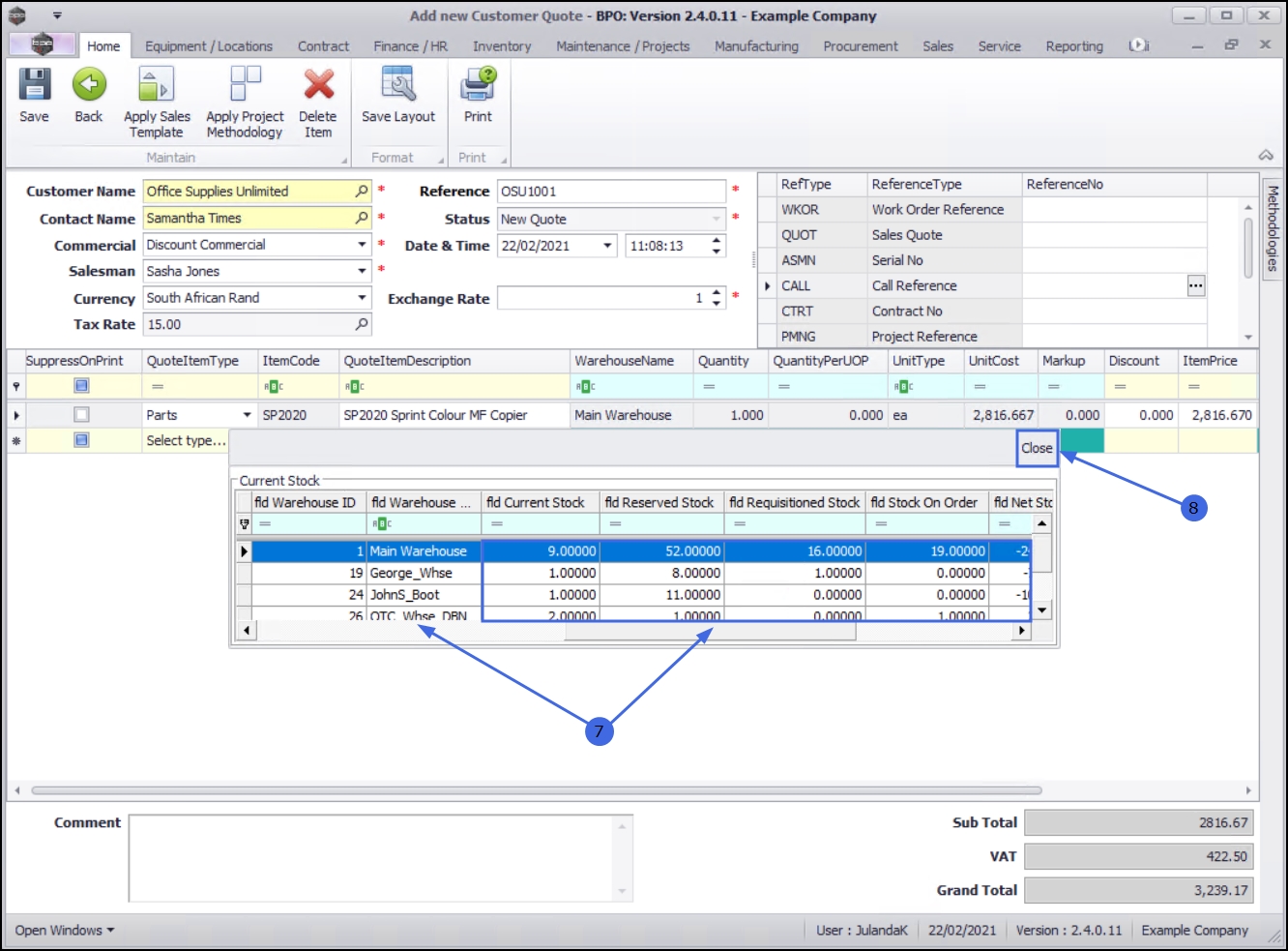Click the WarehouseName filter condition icon
1288x951 pixels.
click(585, 387)
